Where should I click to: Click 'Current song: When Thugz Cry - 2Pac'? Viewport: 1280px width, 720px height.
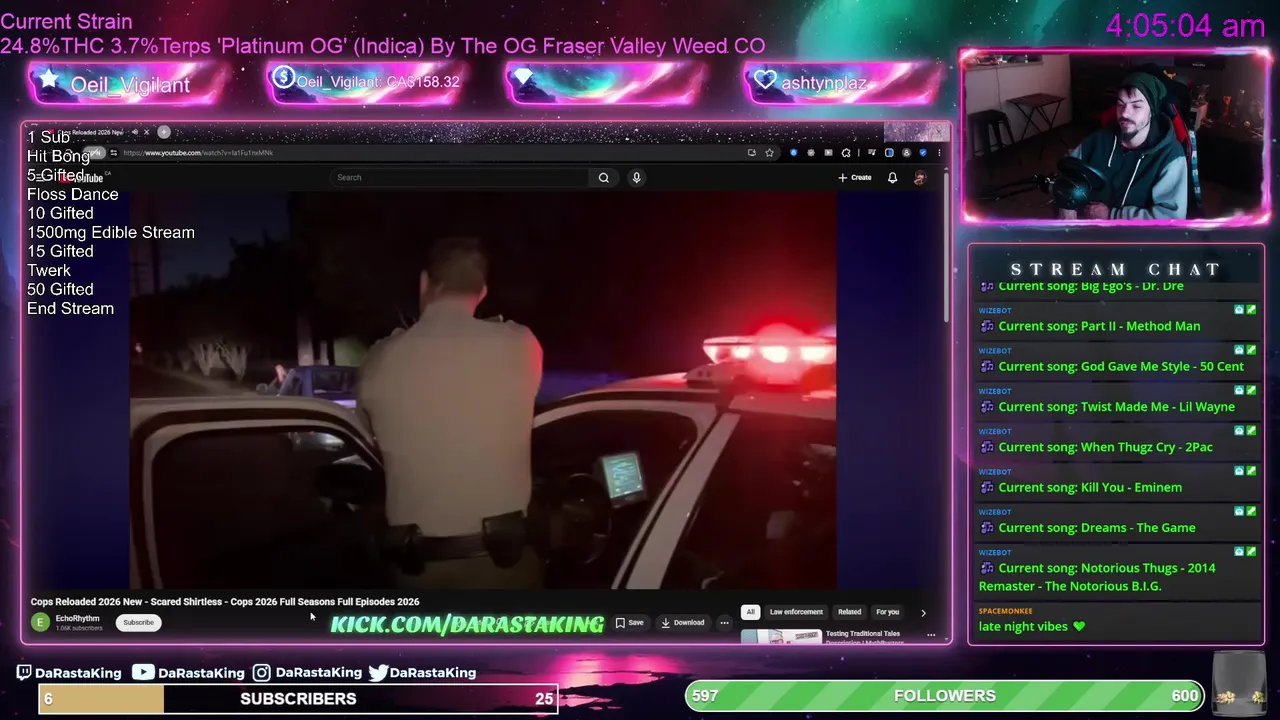[x=1096, y=447]
